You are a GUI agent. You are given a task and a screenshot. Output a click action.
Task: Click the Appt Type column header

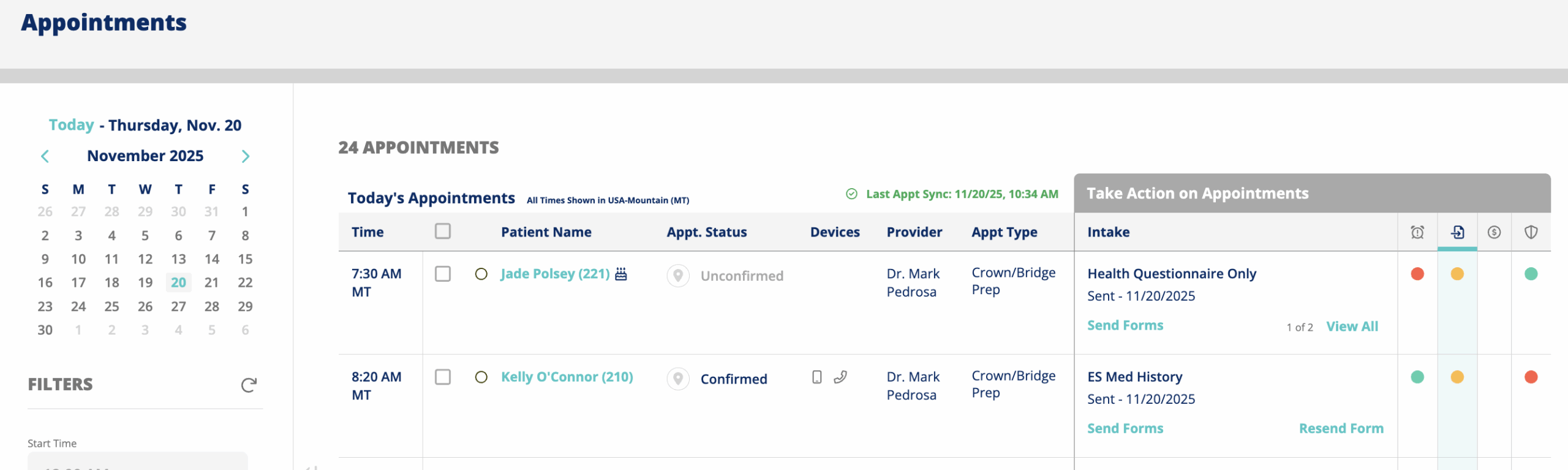[x=1005, y=232]
